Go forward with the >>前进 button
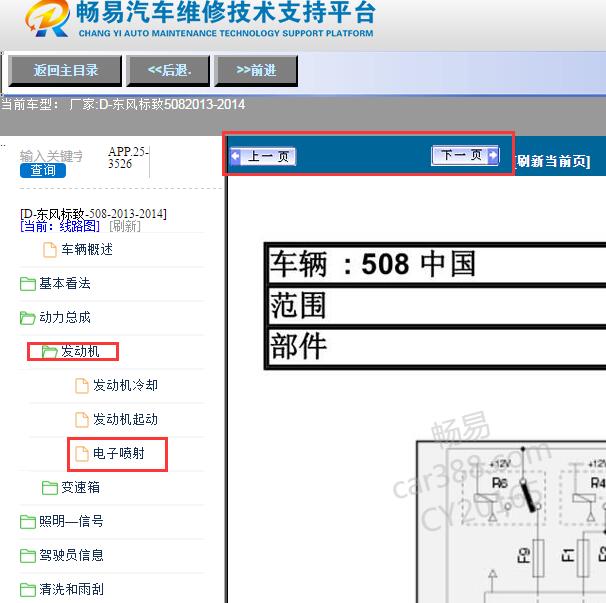Image resolution: width=606 pixels, height=603 pixels. 256,70
